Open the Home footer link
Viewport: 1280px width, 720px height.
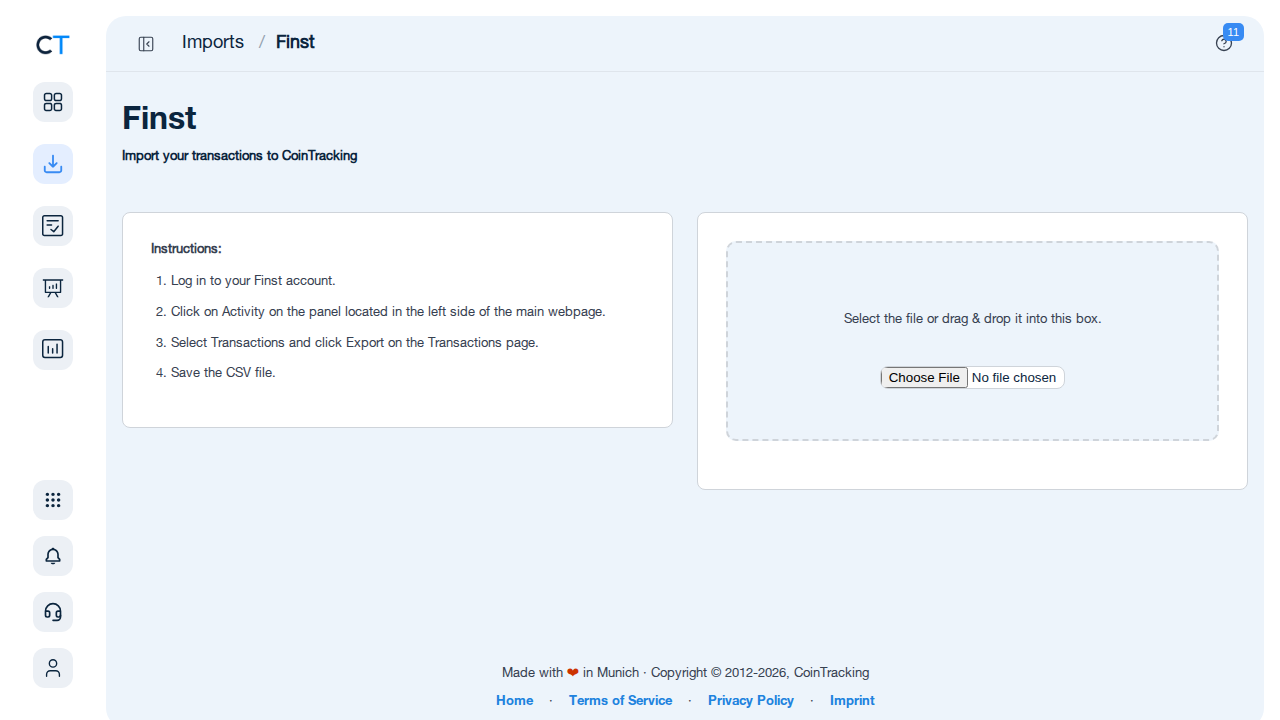coord(515,700)
